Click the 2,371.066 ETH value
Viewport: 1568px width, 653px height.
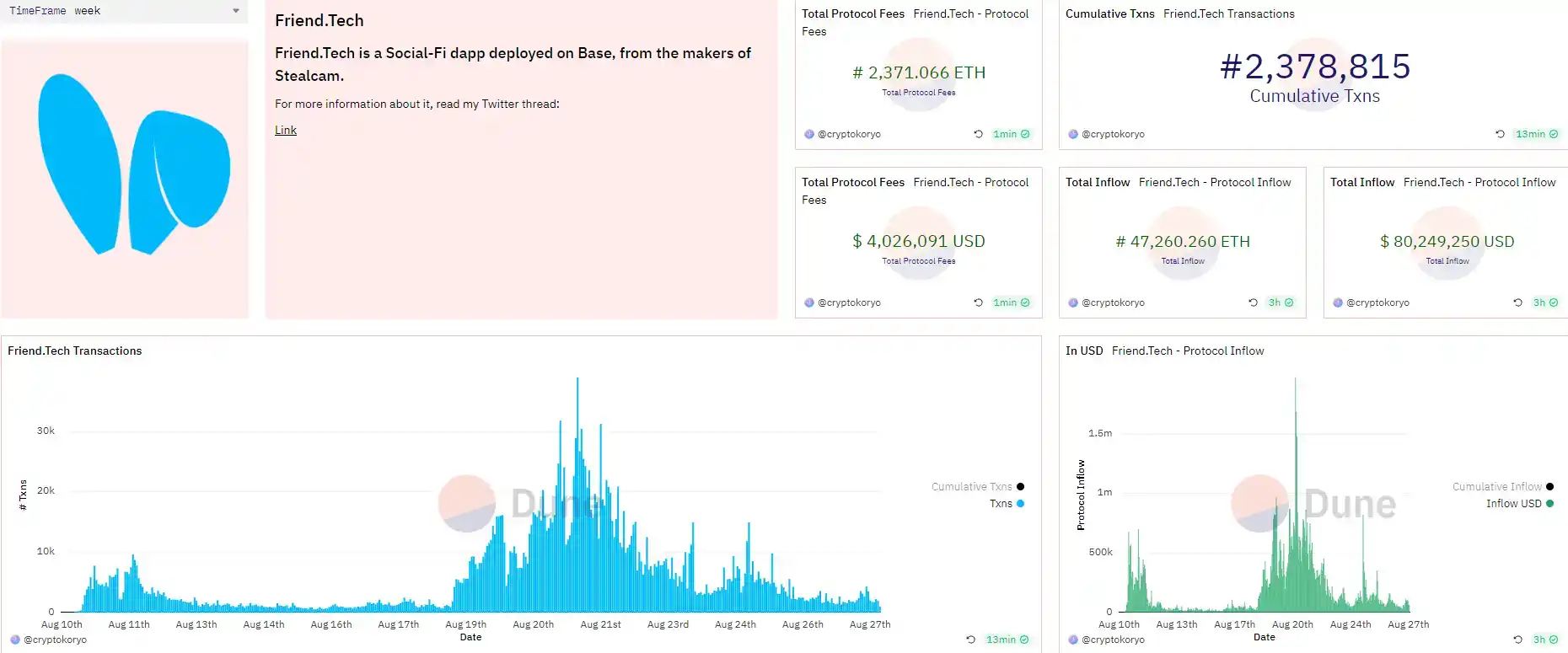919,72
